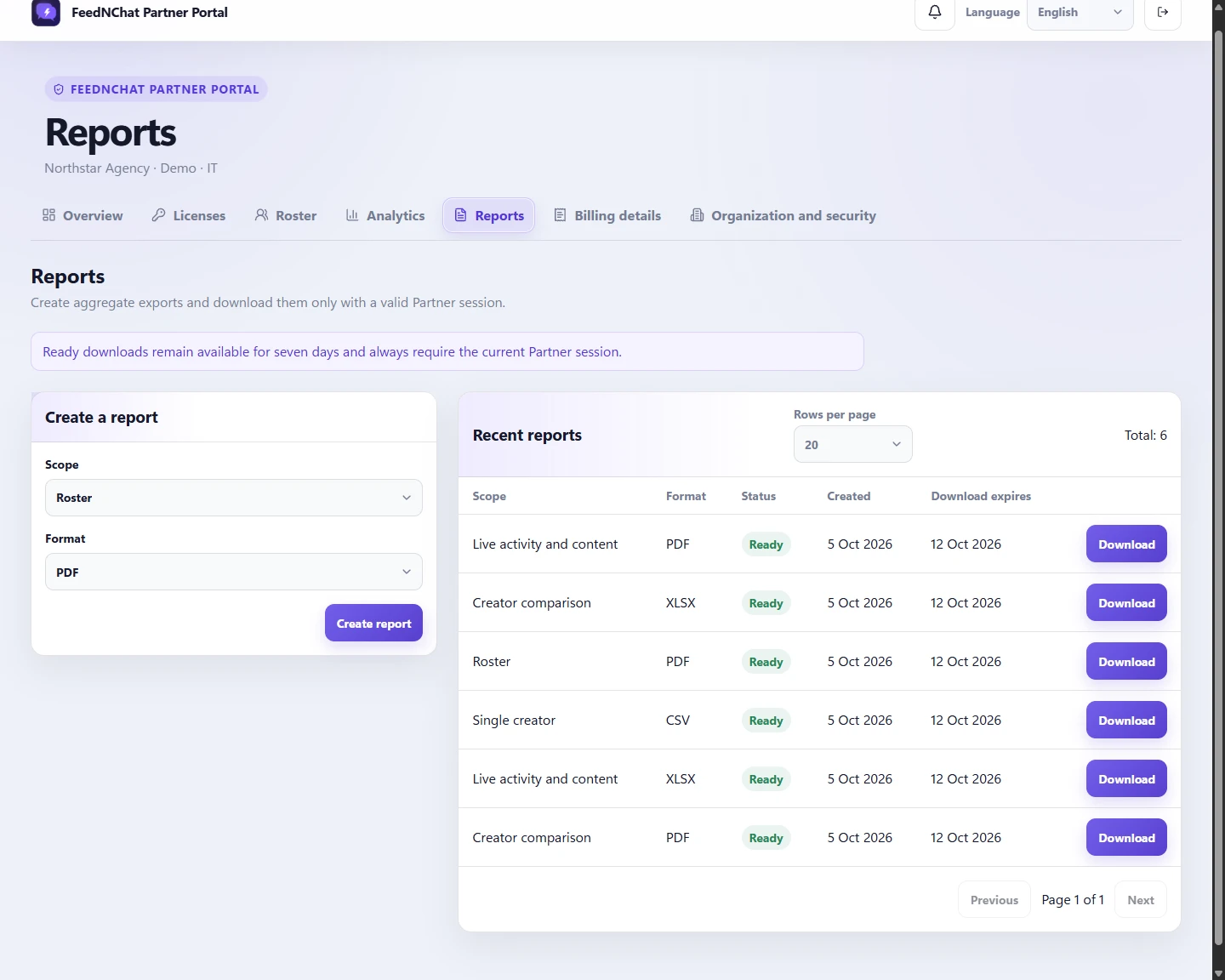Click the 'Download expires' column header
The image size is (1225, 980).
coord(981,496)
